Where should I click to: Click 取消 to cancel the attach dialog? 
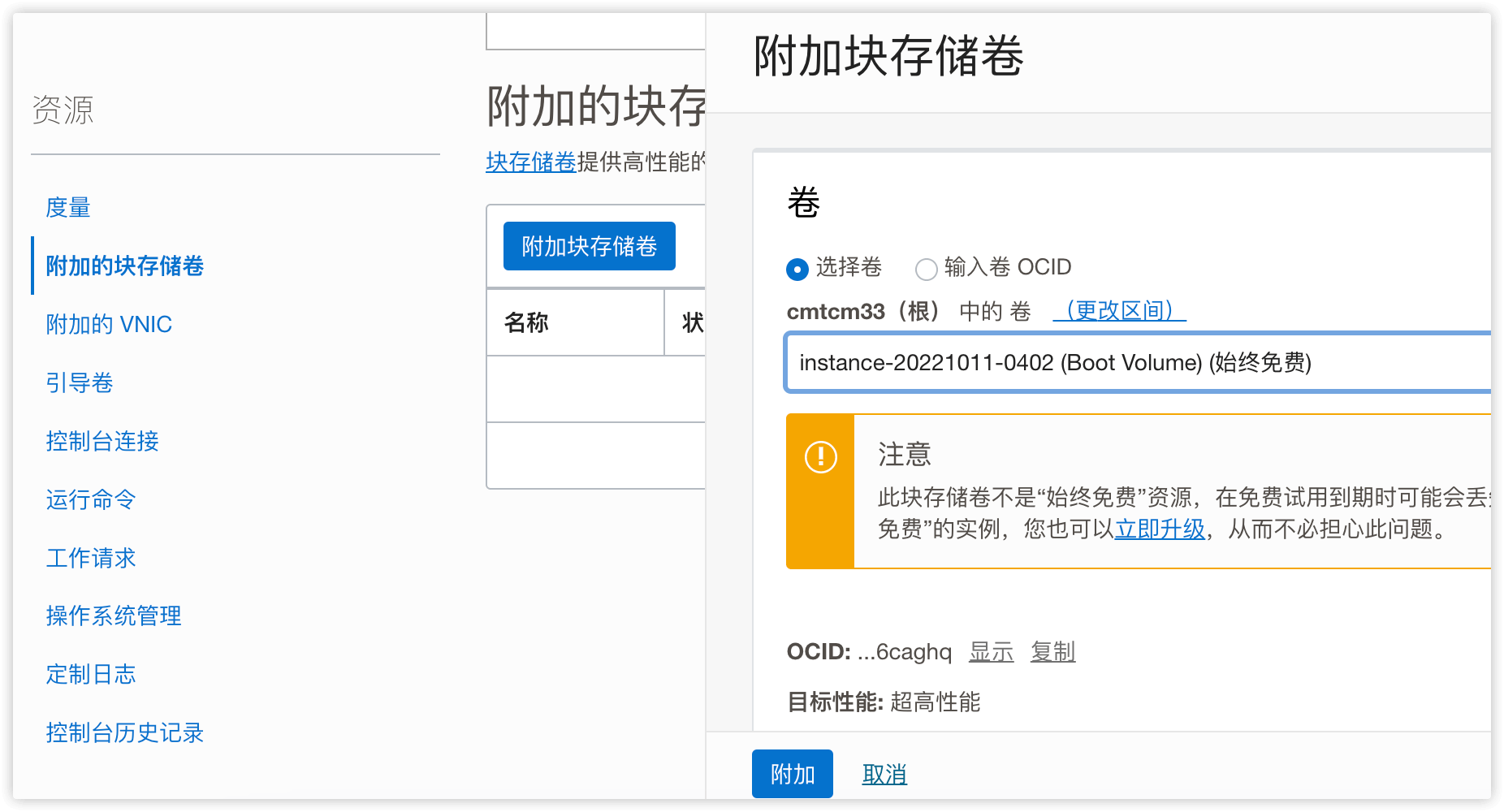click(884, 773)
